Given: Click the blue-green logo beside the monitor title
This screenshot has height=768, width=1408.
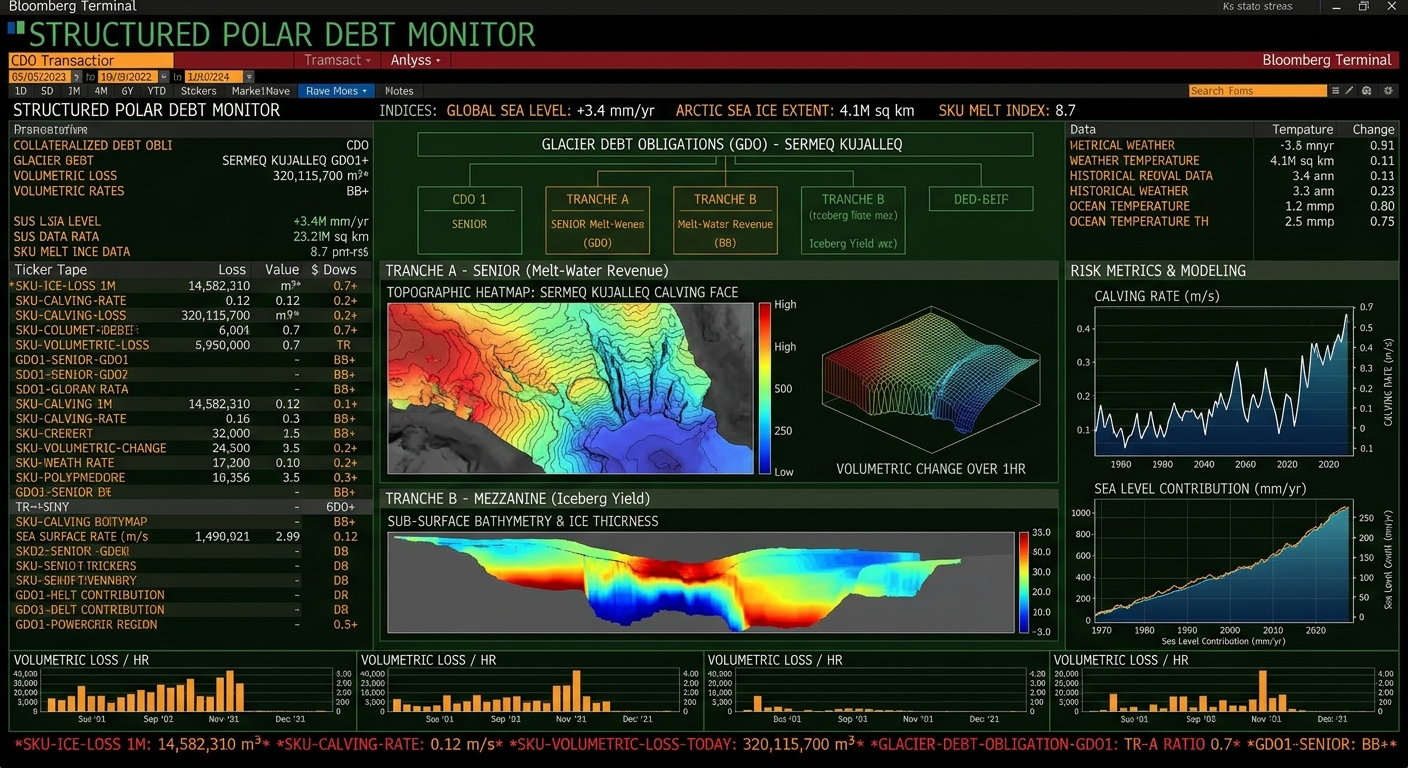Looking at the screenshot, I should (x=17, y=29).
